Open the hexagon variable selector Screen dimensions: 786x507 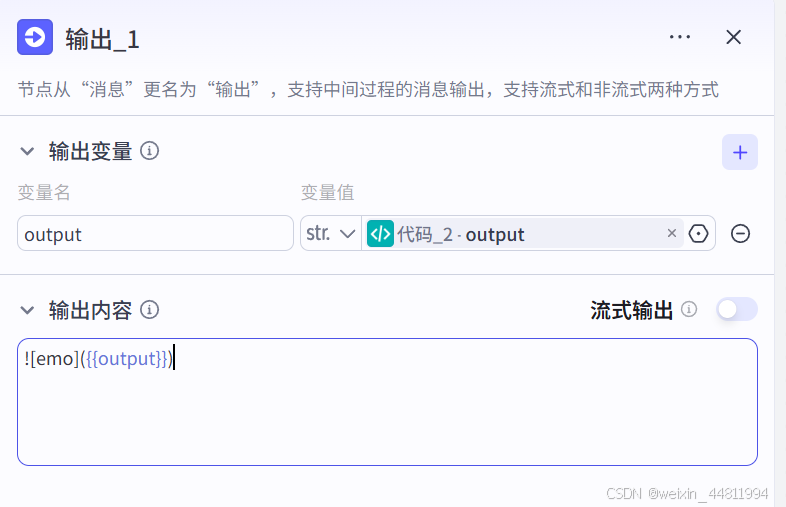pos(698,234)
